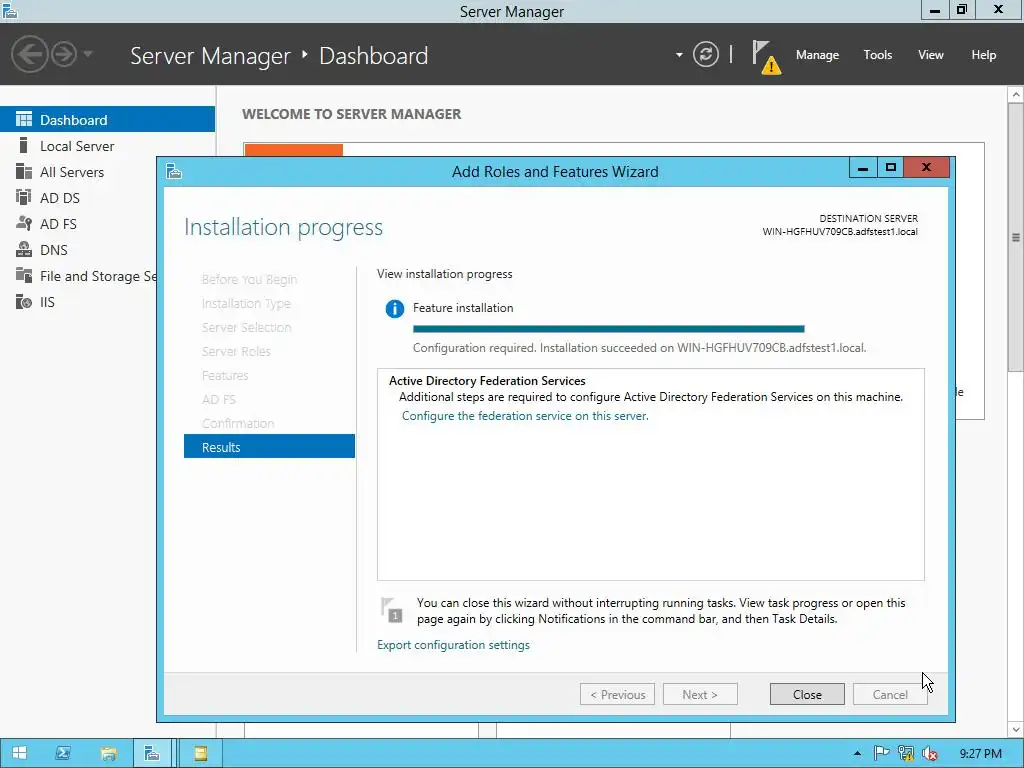This screenshot has width=1024, height=768.
Task: Minimize the Add Roles and Features Wizard
Action: (862, 168)
